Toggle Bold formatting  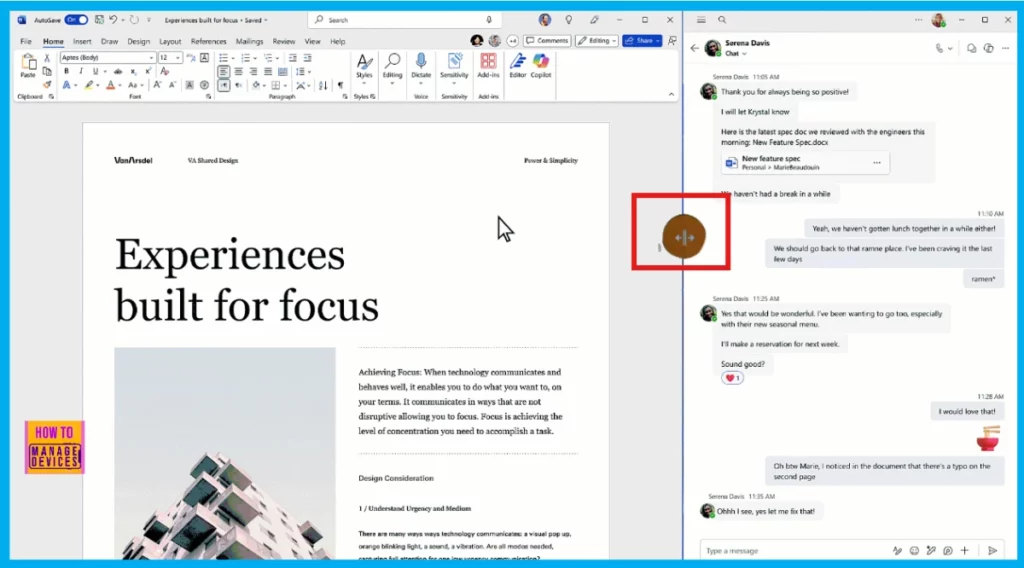click(x=66, y=71)
